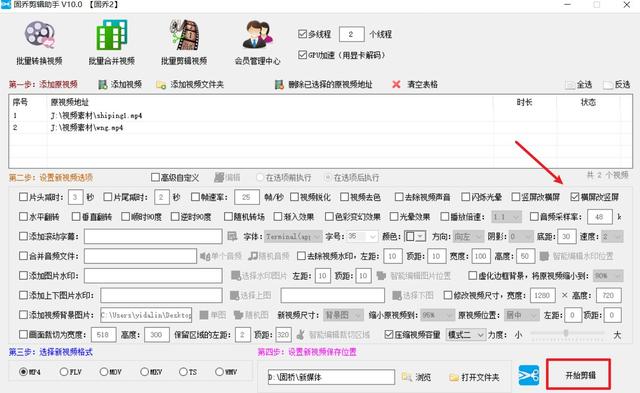Click 编辑 icon next to 高级自定义
Image resolution: width=640 pixels, height=393 pixels.
click(x=219, y=178)
